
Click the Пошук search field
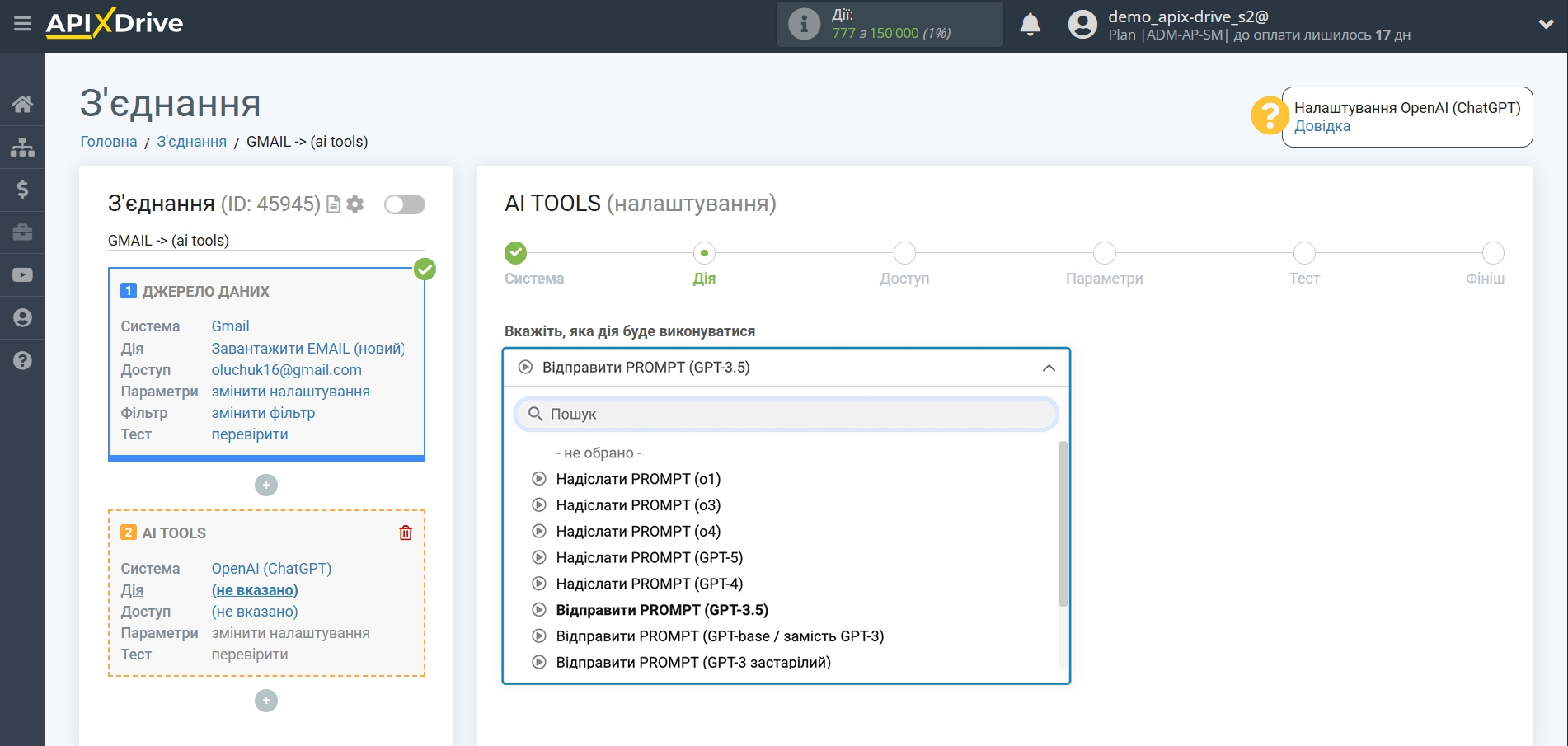click(x=785, y=414)
